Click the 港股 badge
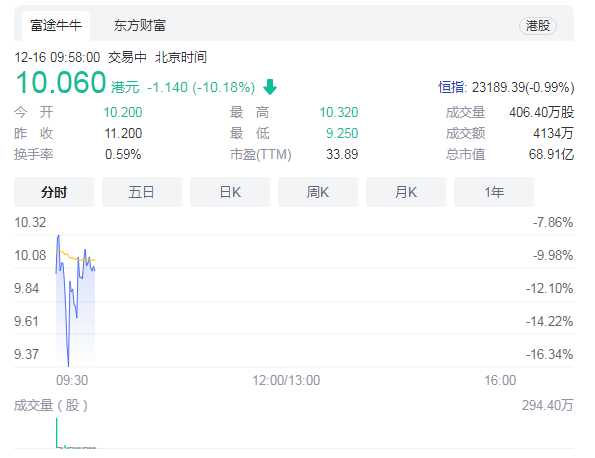 click(537, 26)
